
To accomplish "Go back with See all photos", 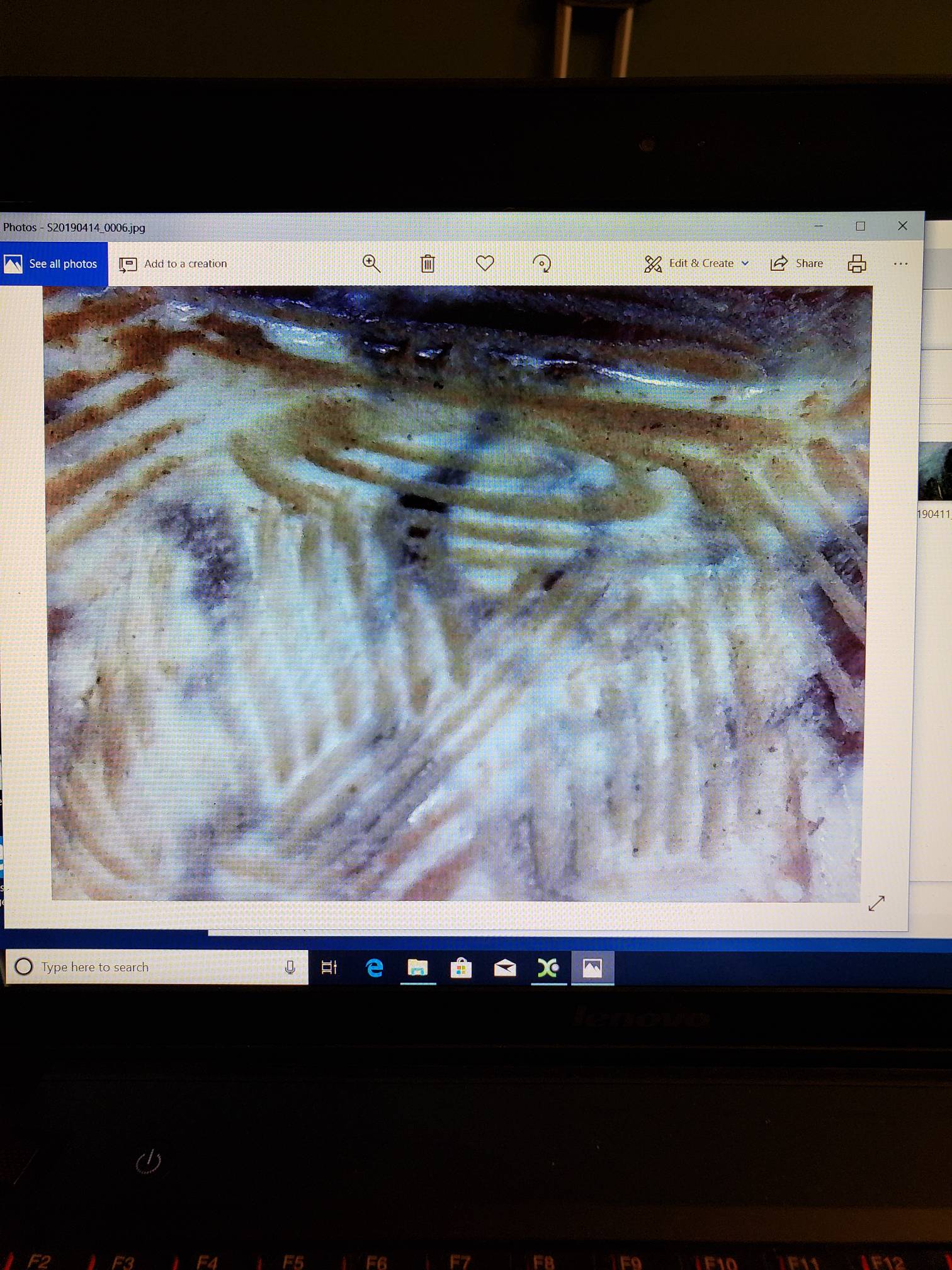I will [x=53, y=263].
